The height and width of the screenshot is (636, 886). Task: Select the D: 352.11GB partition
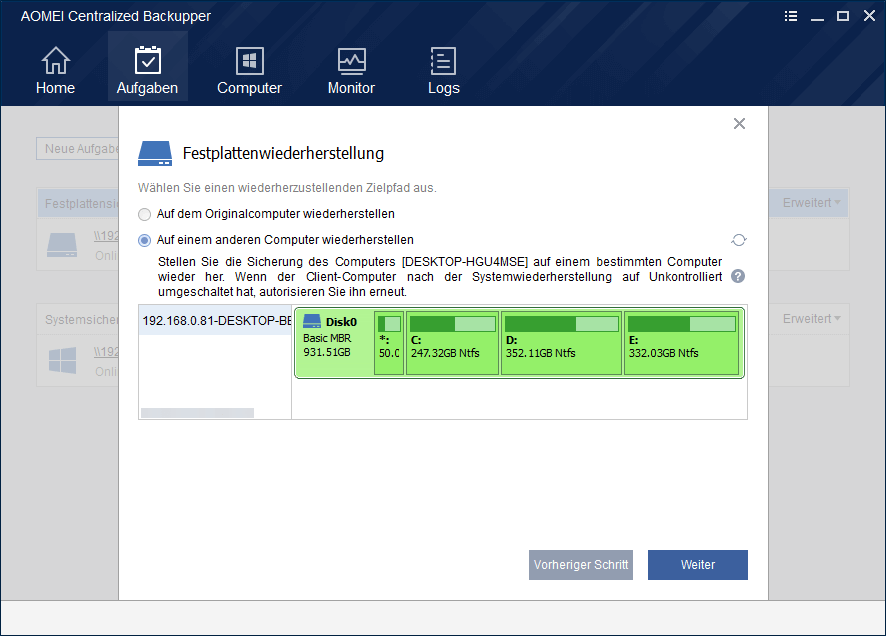[x=562, y=343]
